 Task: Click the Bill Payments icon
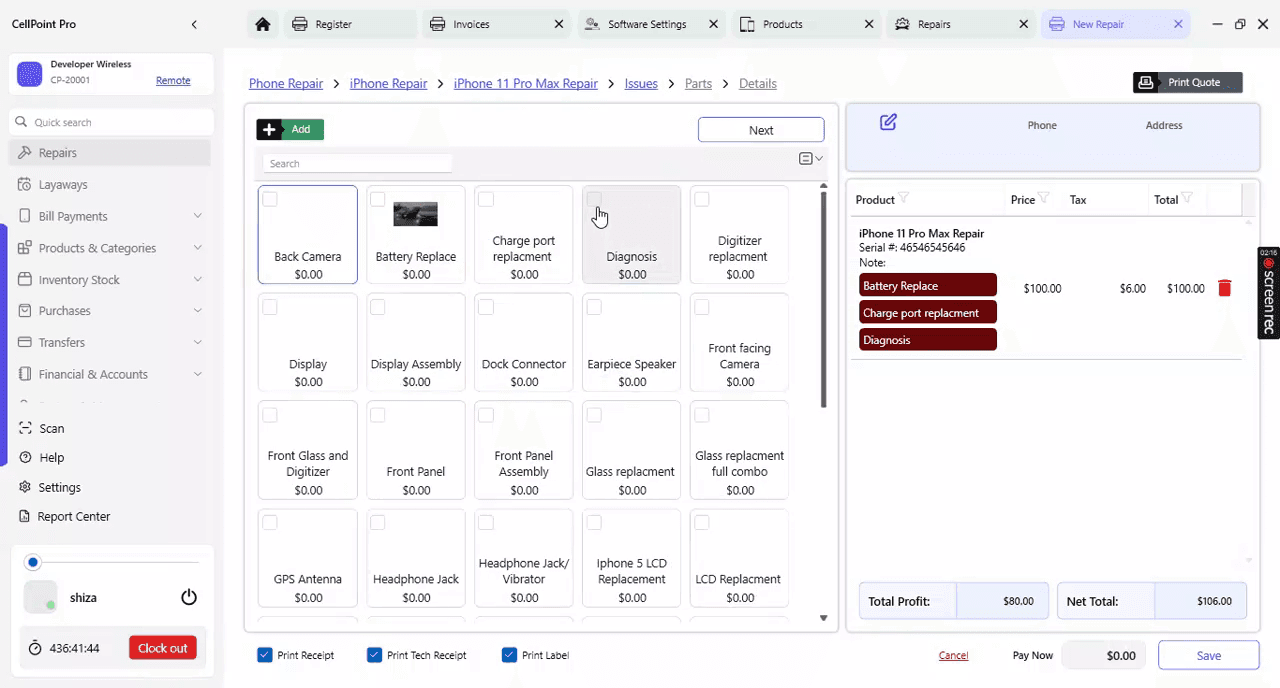point(25,216)
